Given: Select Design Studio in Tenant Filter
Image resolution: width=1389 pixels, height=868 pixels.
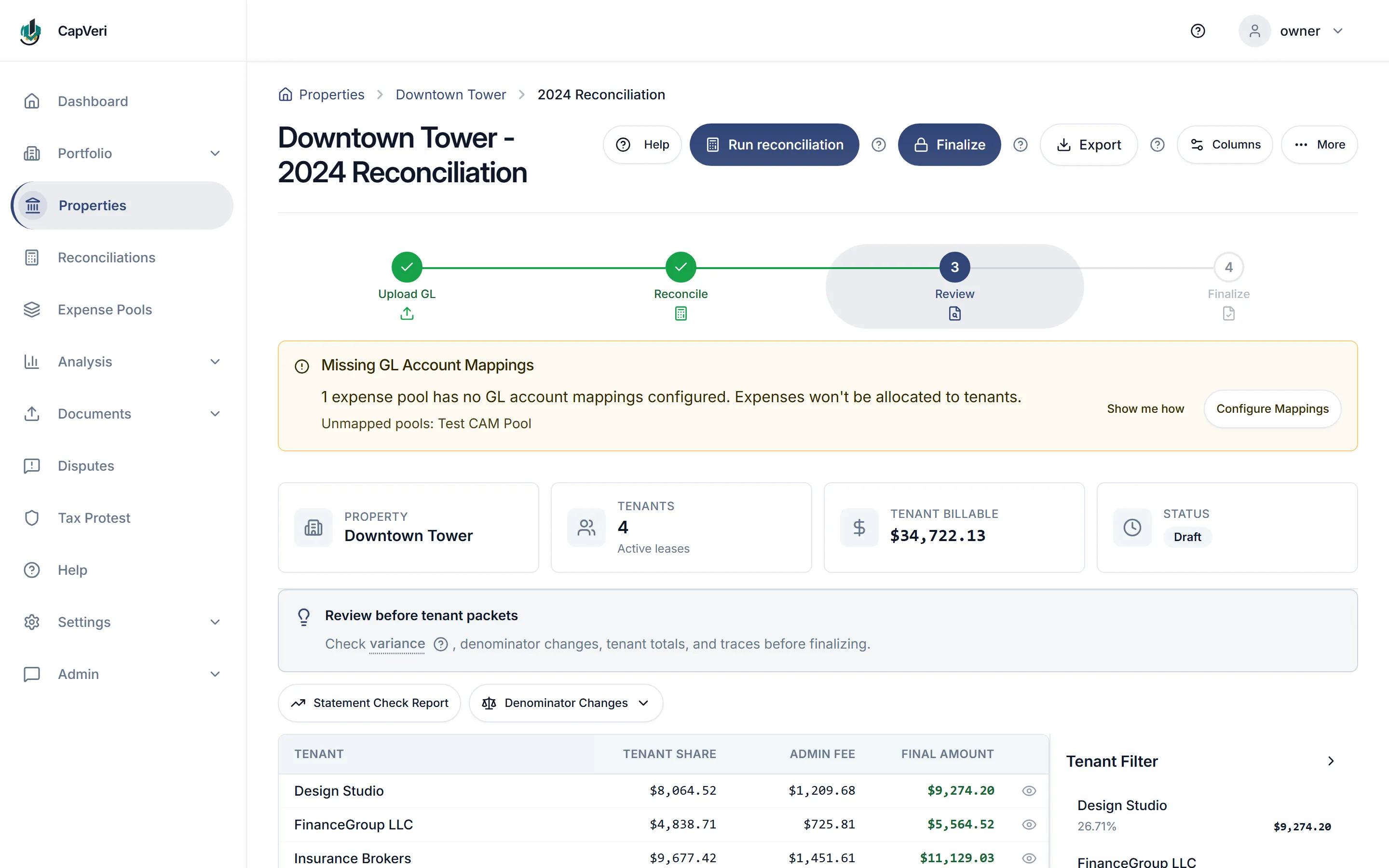Looking at the screenshot, I should coord(1204,815).
